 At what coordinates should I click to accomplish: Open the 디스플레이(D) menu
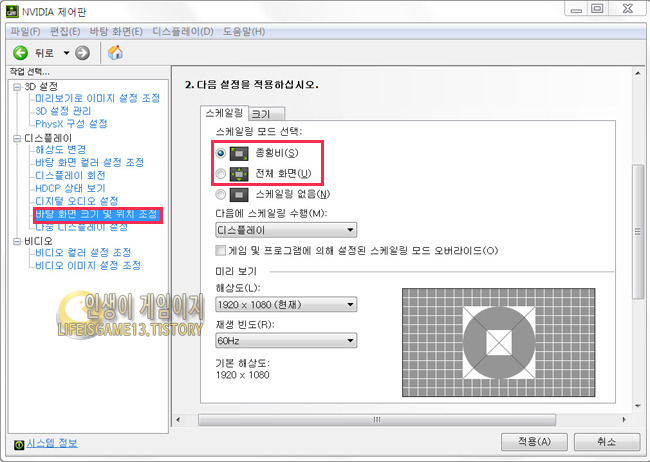[x=183, y=32]
